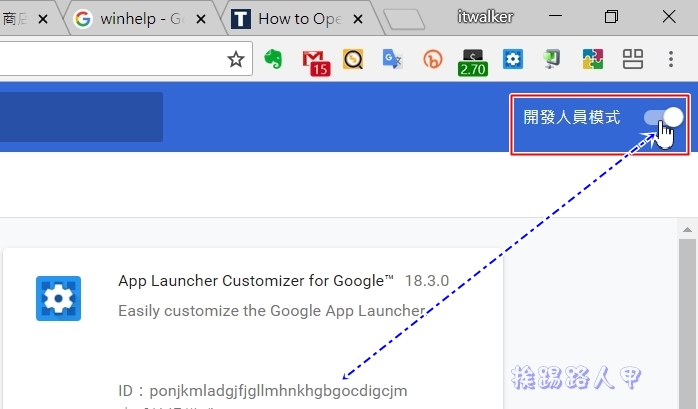Close the winhelp Google tab
The width and height of the screenshot is (698, 409).
(x=201, y=19)
